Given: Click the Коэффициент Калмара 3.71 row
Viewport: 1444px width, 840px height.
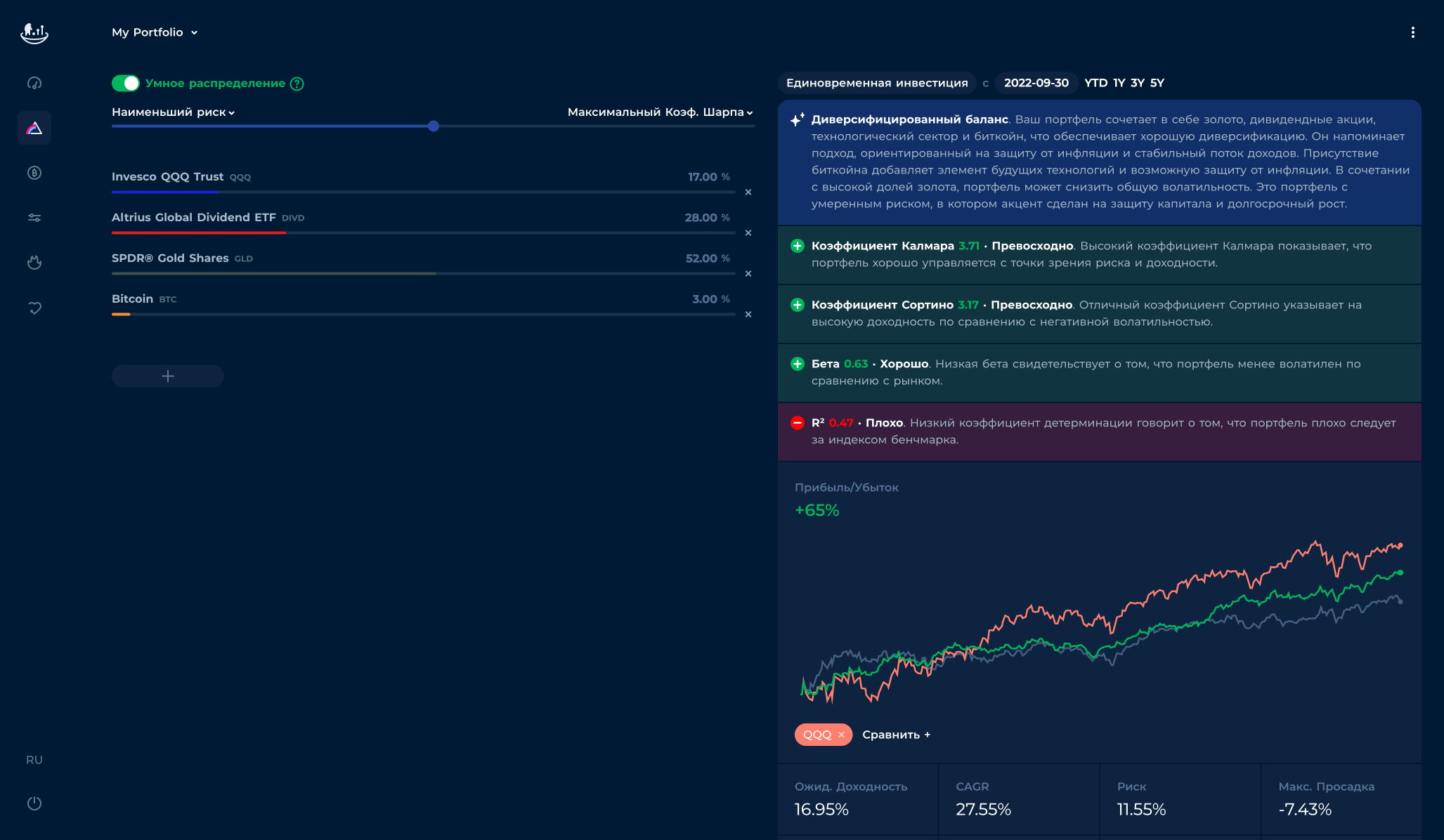Looking at the screenshot, I should [x=1100, y=255].
